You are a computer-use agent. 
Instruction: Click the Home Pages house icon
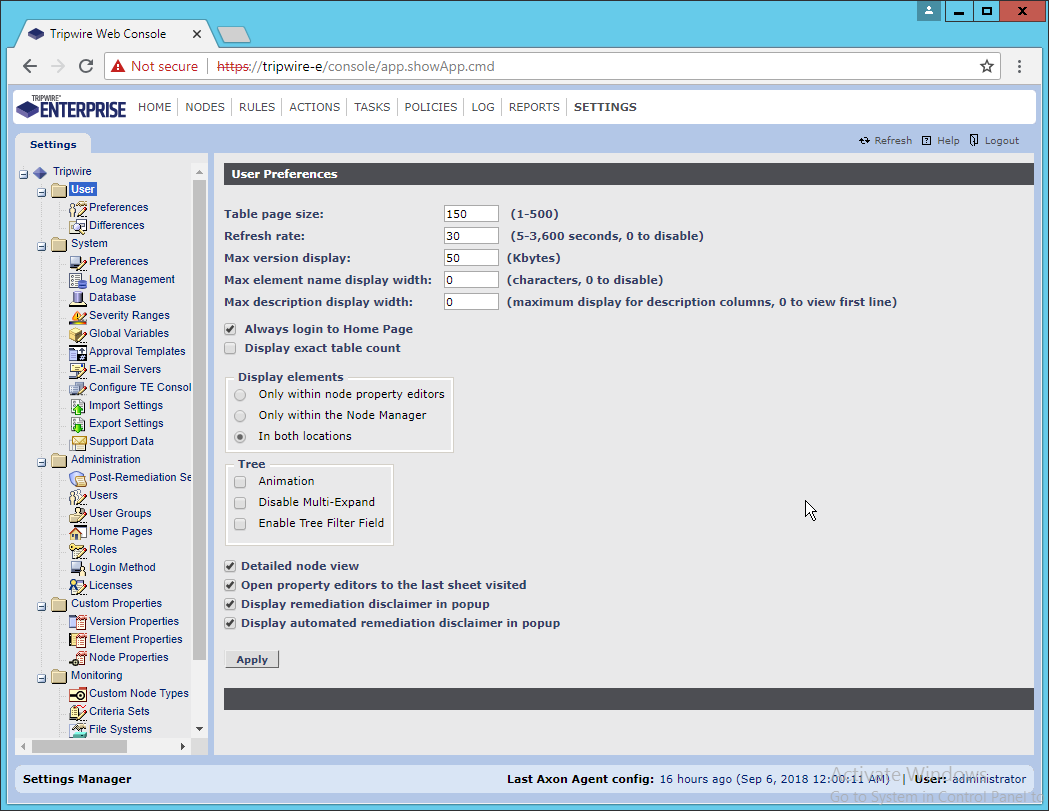pos(78,532)
